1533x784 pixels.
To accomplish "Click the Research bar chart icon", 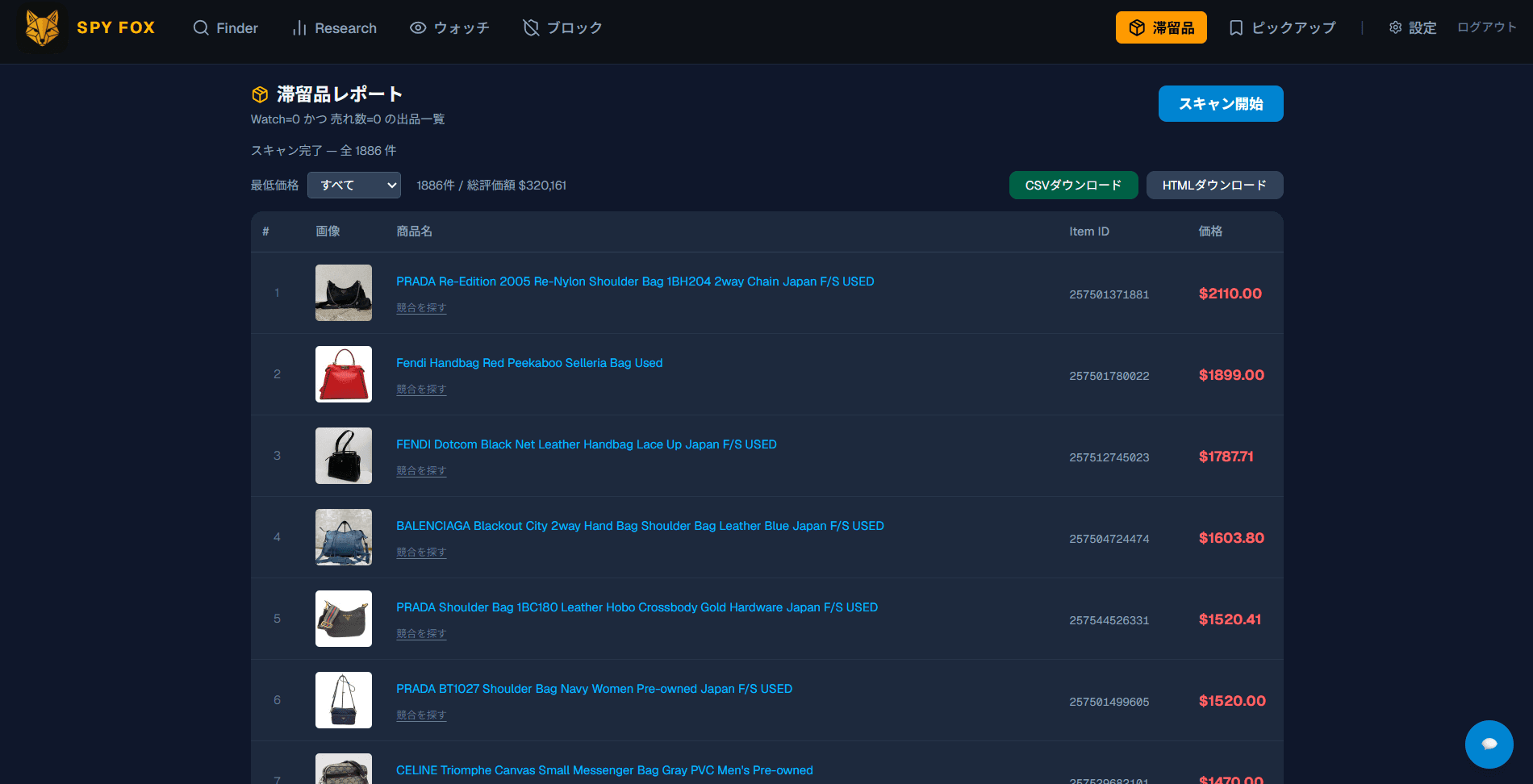I will click(x=299, y=27).
